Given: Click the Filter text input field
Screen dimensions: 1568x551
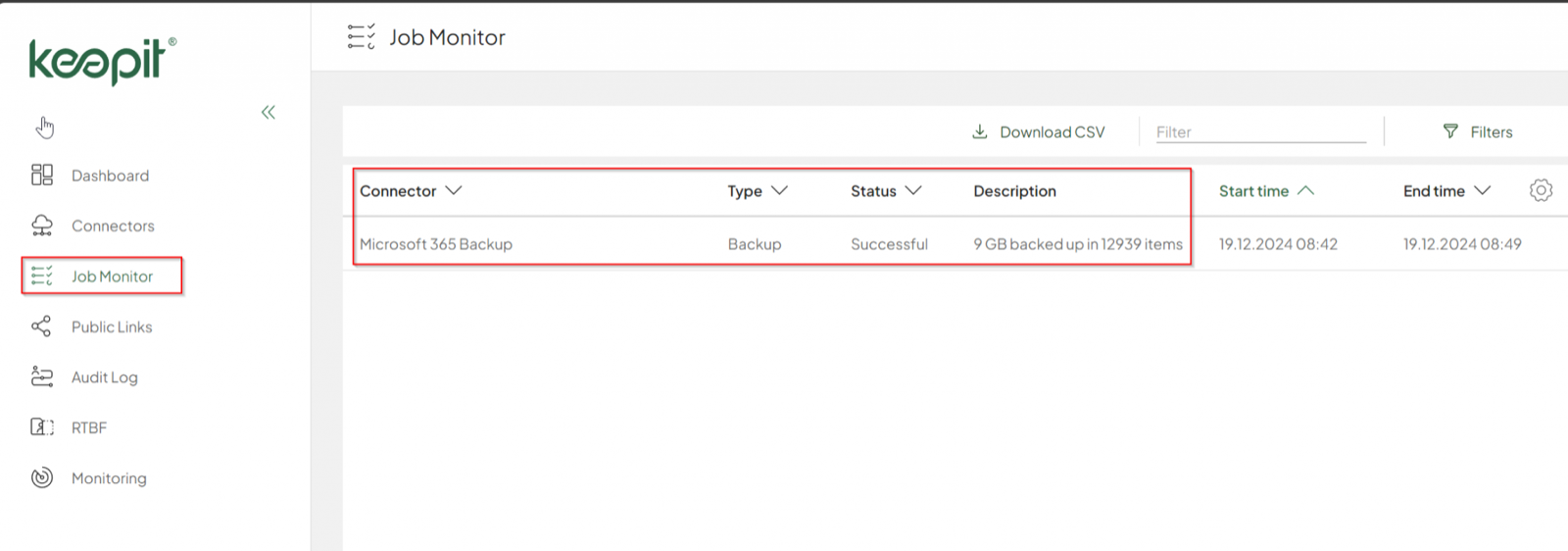Looking at the screenshot, I should click(1260, 131).
